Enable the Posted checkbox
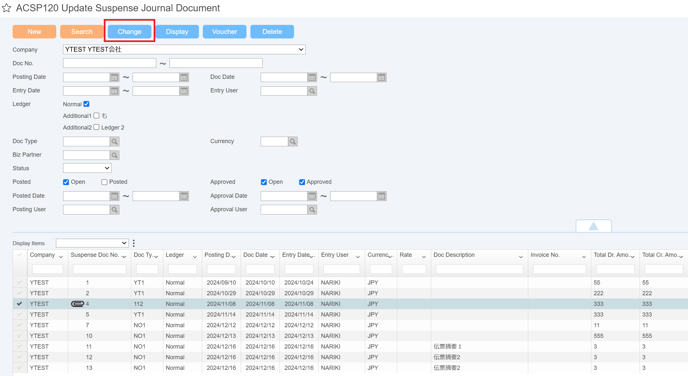 click(x=104, y=182)
